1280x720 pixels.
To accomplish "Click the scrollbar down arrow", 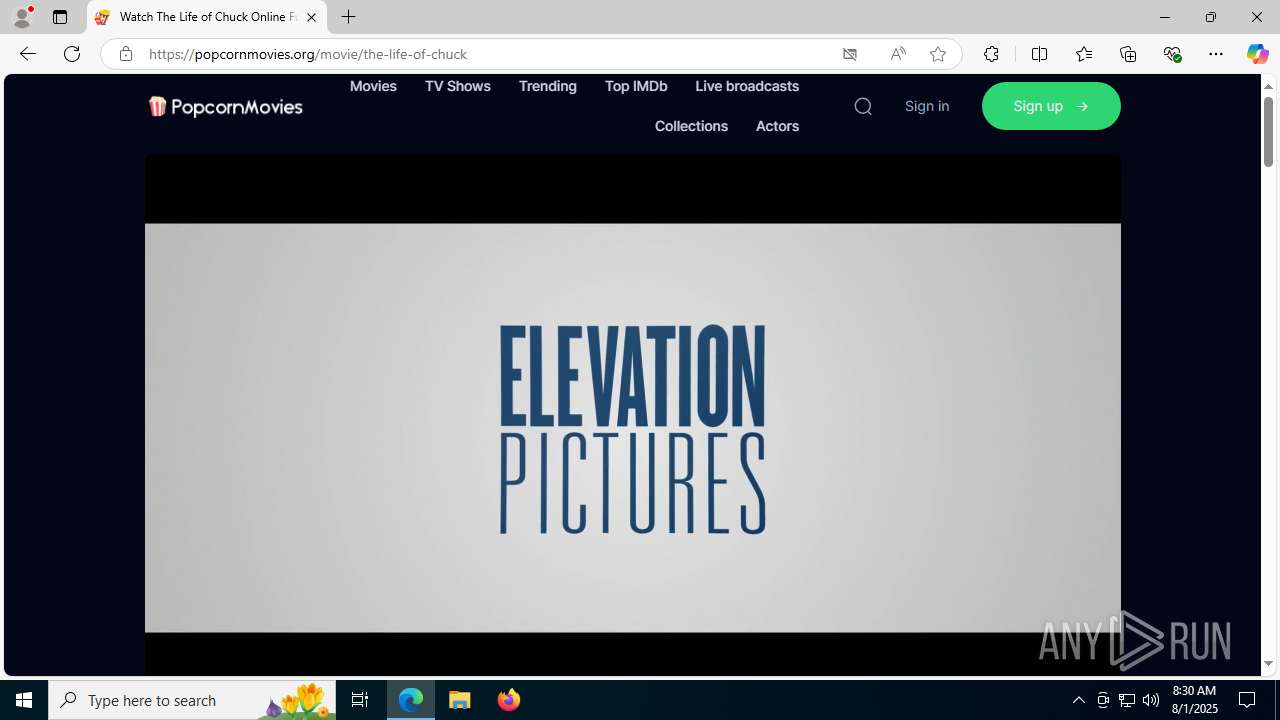I will point(1268,664).
